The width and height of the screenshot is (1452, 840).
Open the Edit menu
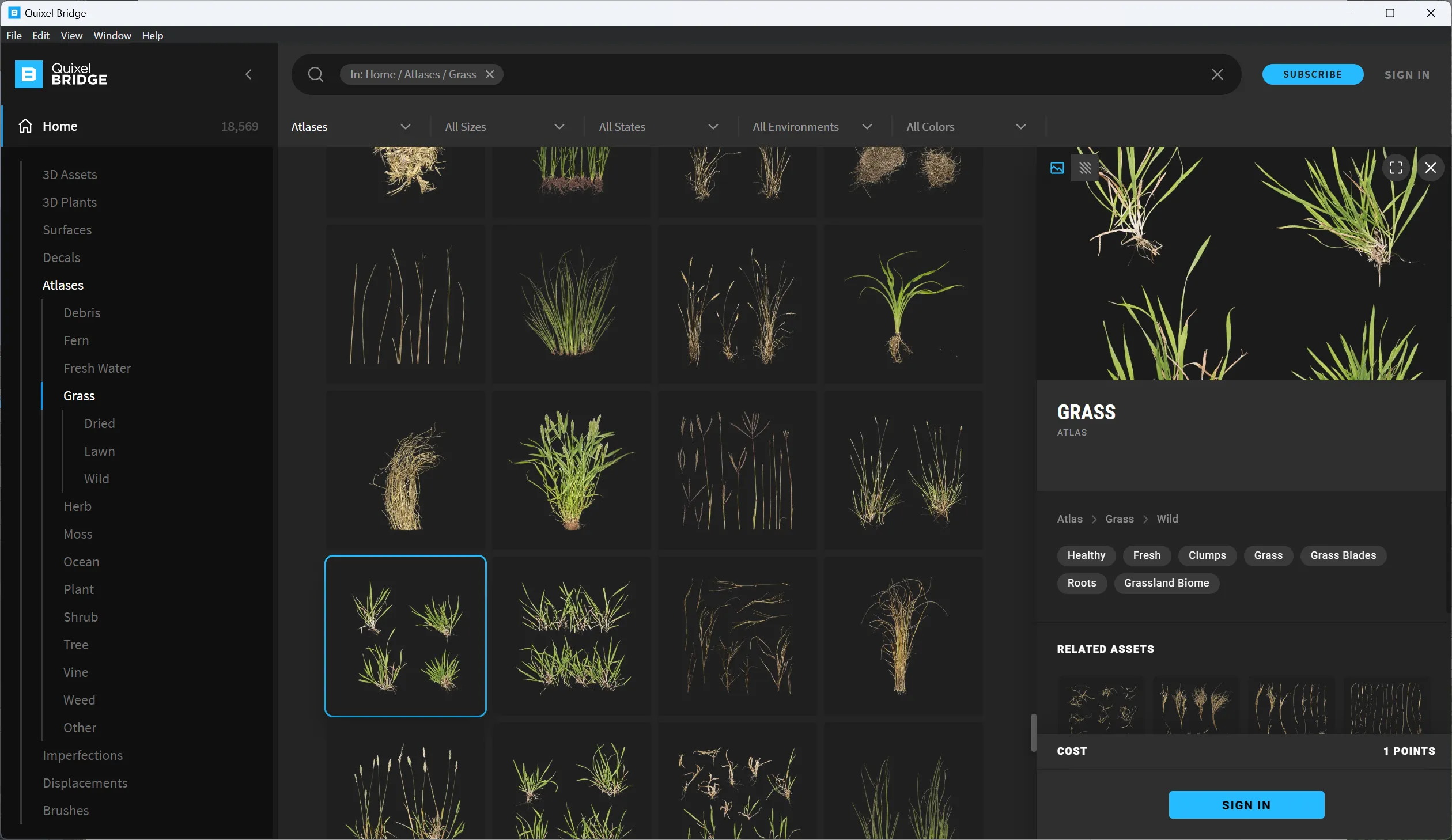tap(40, 36)
